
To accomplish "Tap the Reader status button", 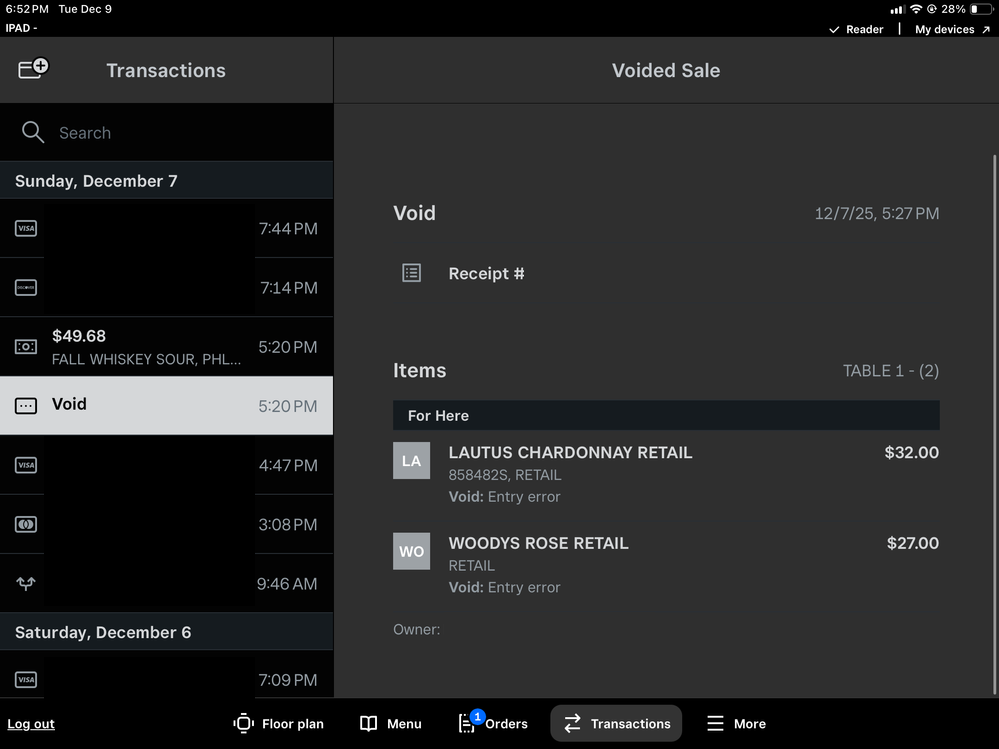I will (x=856, y=29).
